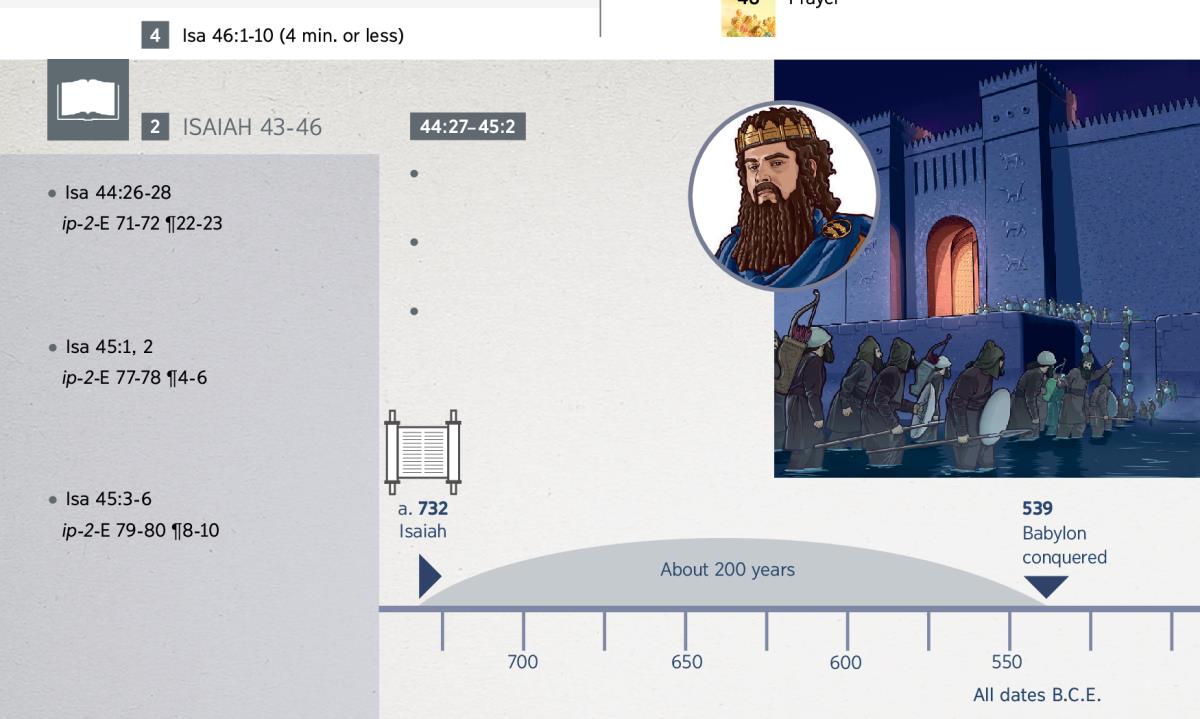Click the open book icon
The height and width of the screenshot is (719, 1200).
tap(88, 100)
